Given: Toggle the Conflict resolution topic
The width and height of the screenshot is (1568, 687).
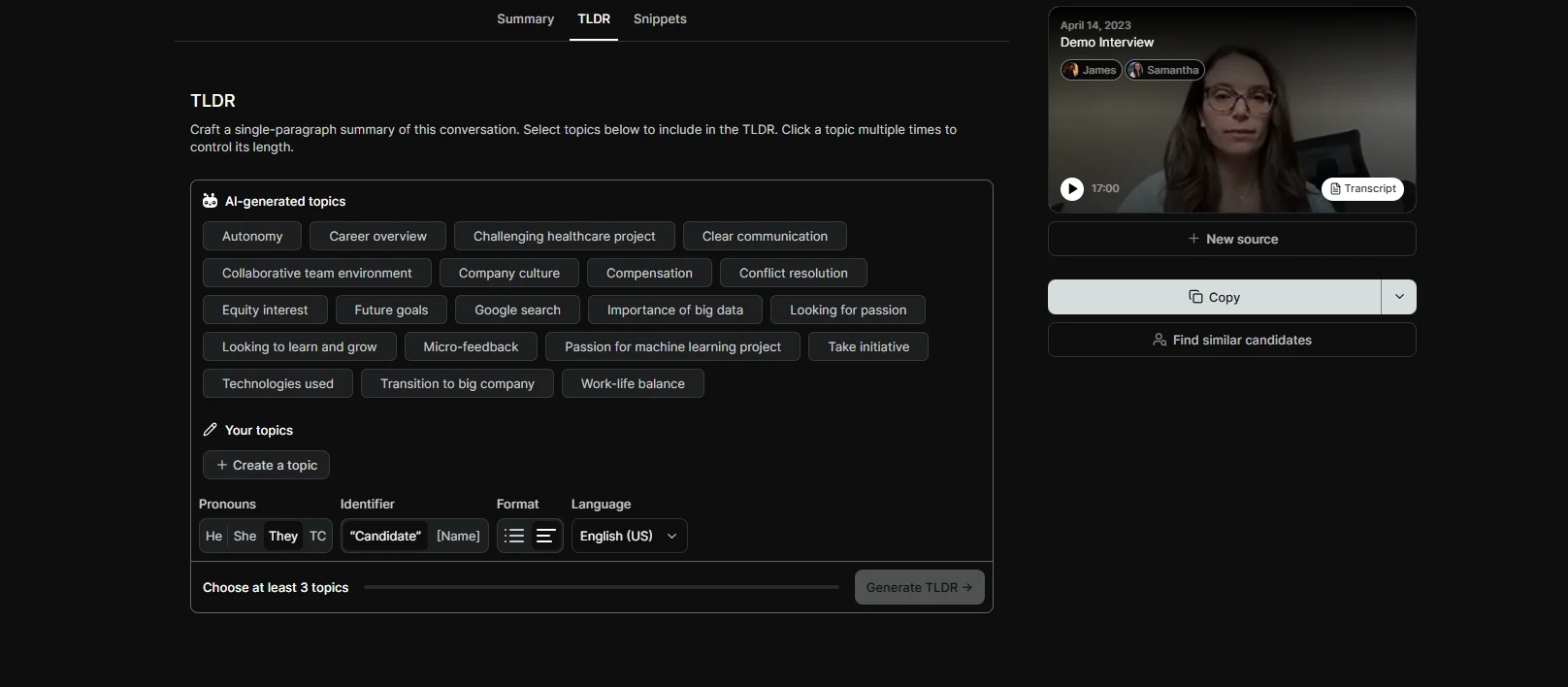Looking at the screenshot, I should pos(793,273).
